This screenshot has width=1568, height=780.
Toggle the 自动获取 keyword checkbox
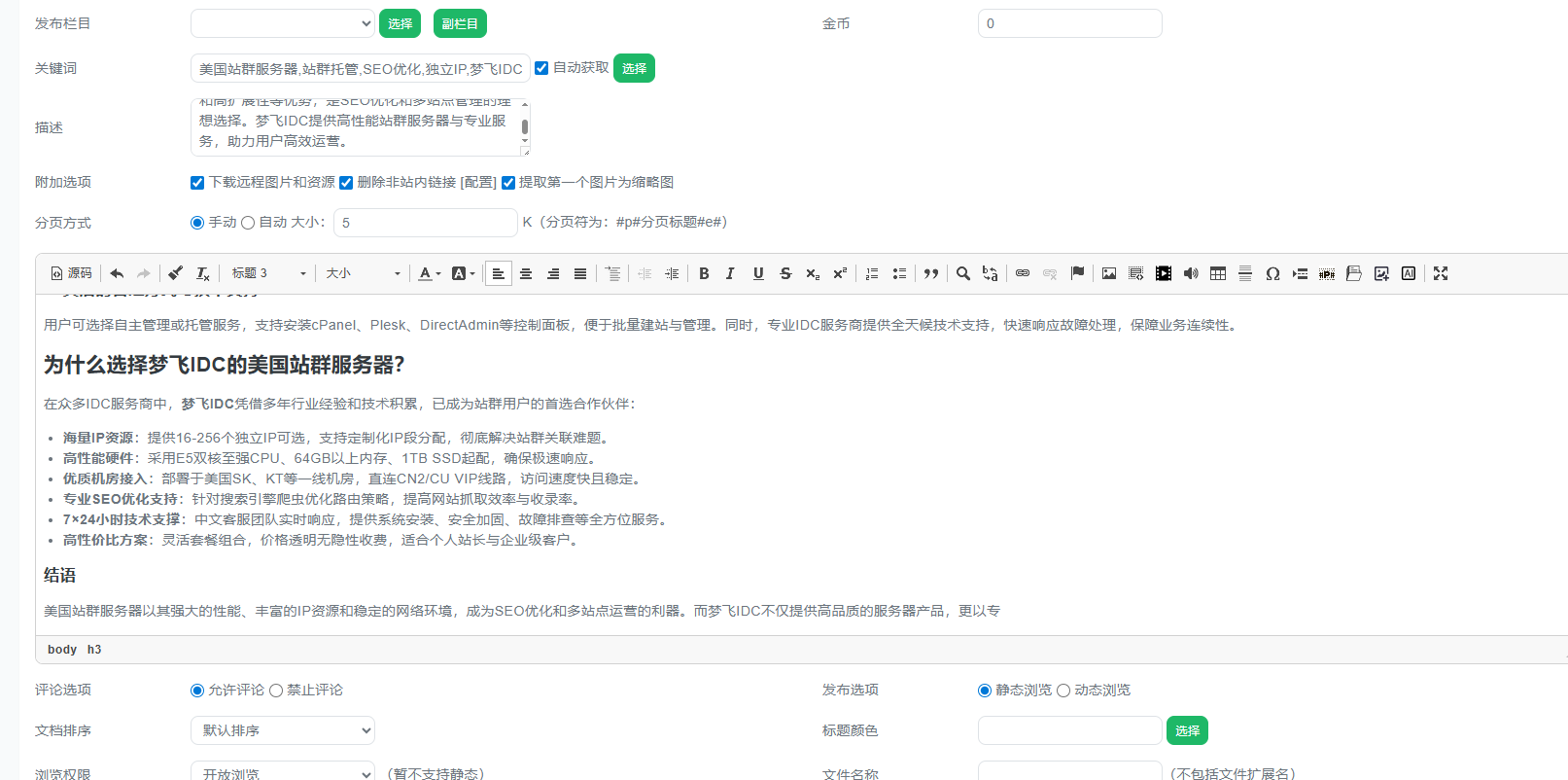click(541, 68)
